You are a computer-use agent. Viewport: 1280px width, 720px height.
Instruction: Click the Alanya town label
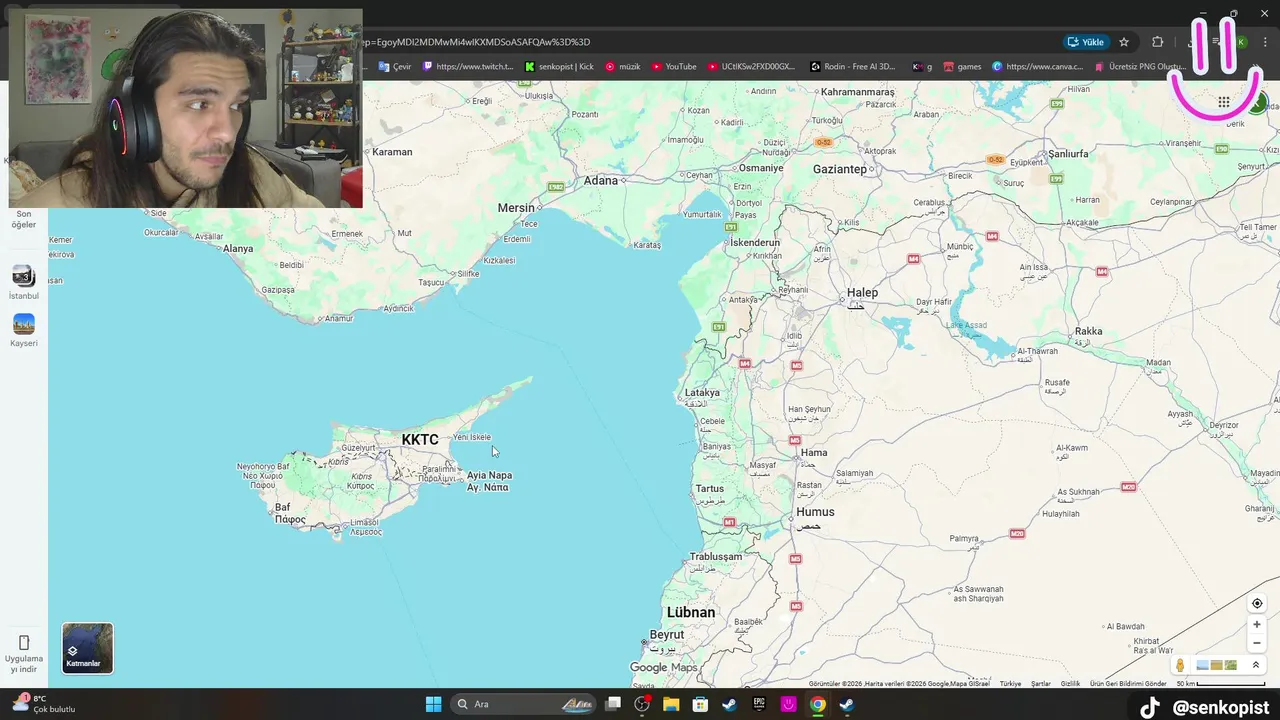pyautogui.click(x=238, y=249)
